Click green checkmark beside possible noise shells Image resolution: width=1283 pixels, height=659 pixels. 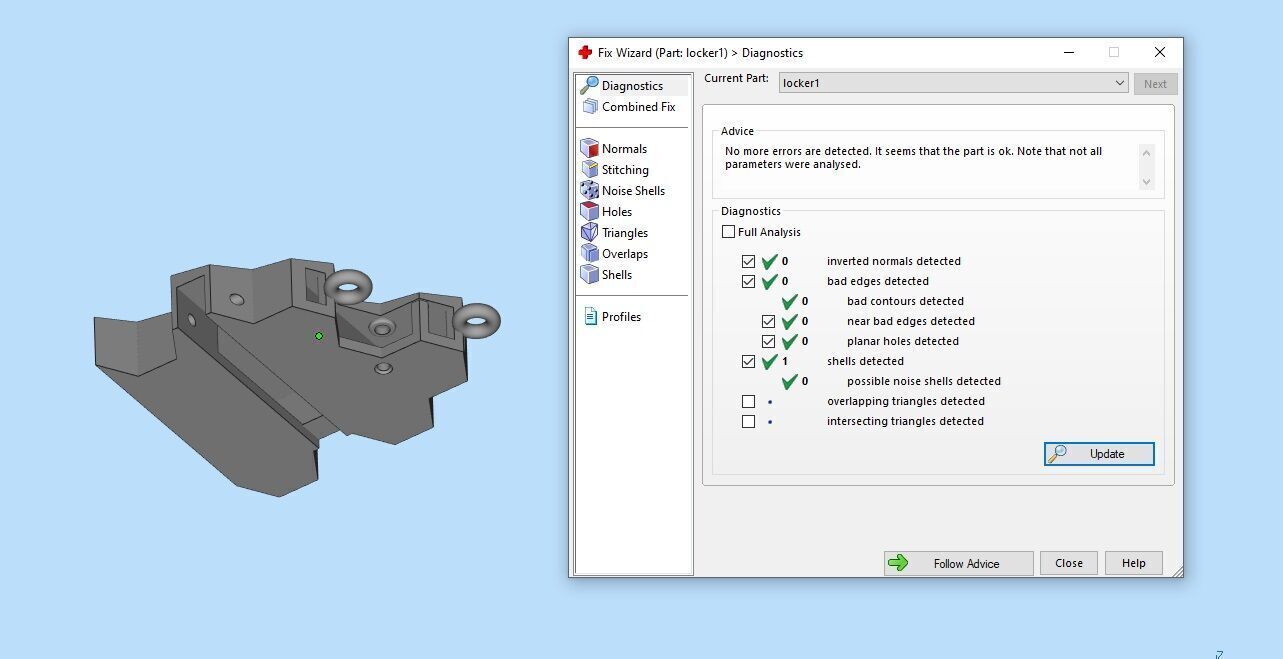(789, 381)
